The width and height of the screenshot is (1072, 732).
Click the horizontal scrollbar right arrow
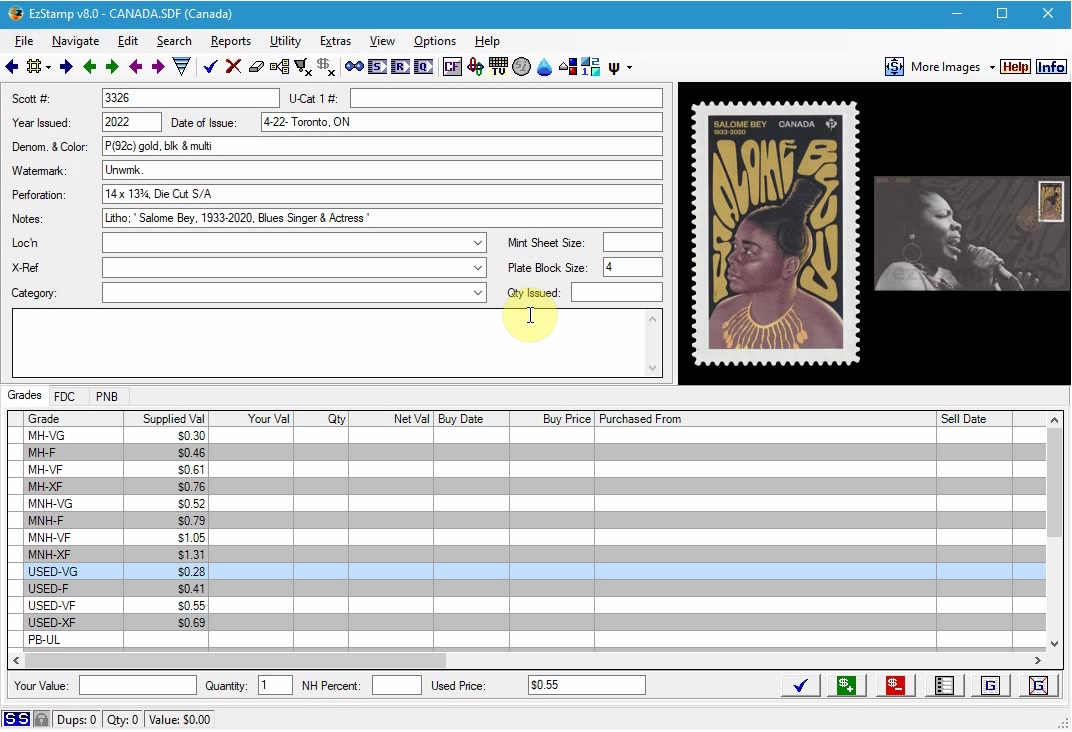pyautogui.click(x=1038, y=661)
